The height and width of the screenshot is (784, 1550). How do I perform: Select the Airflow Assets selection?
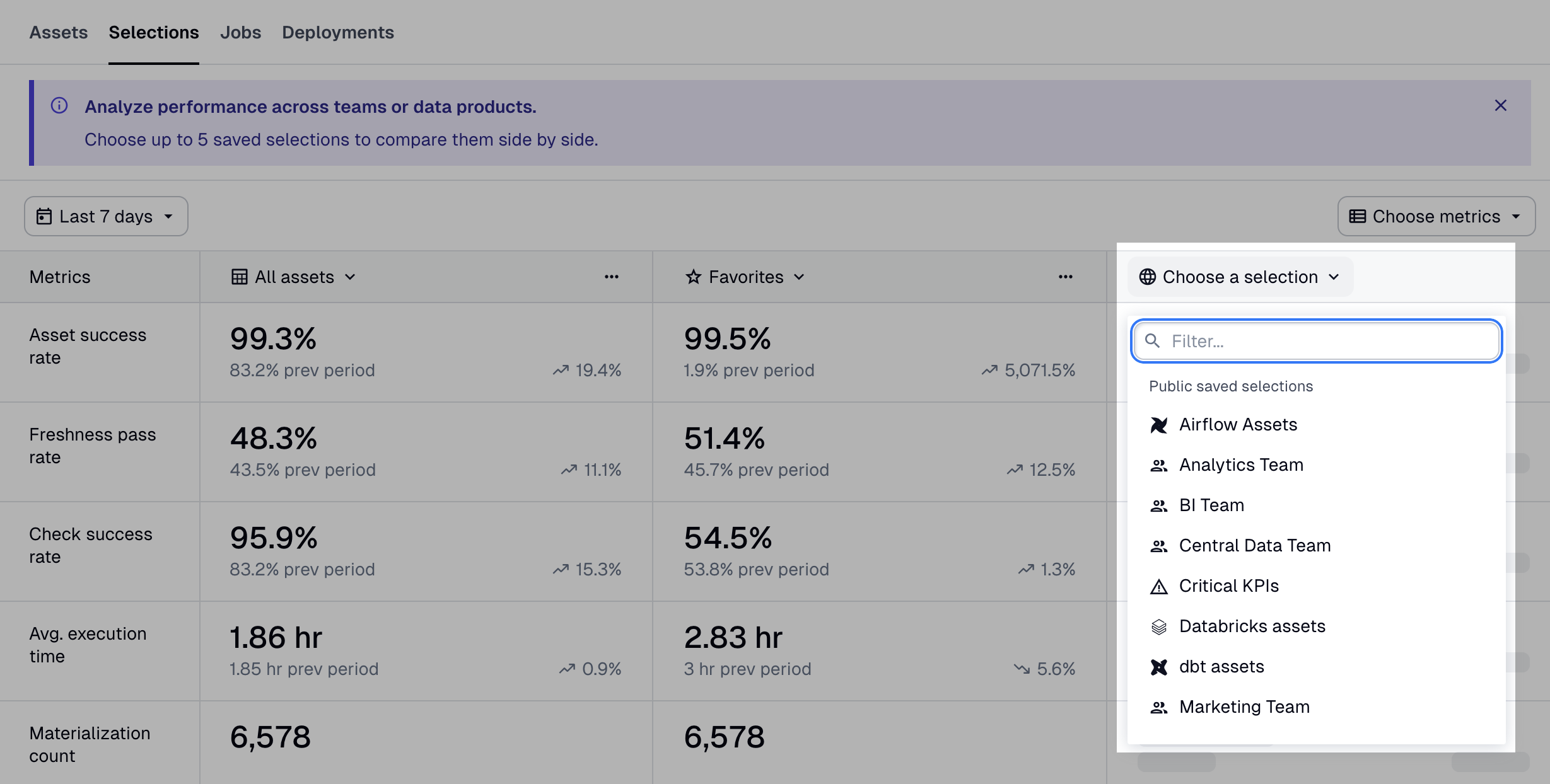point(1237,425)
